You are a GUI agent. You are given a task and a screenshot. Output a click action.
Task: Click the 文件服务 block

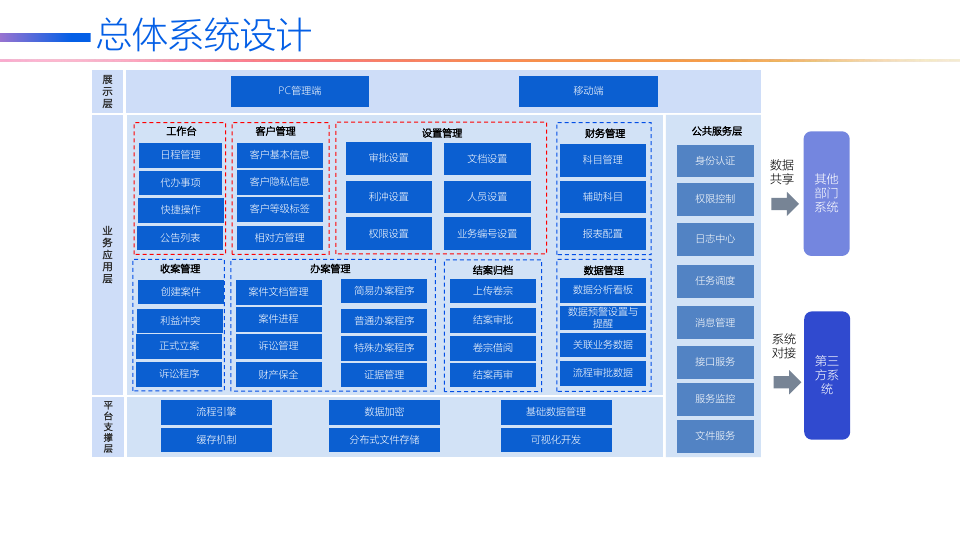coord(715,436)
